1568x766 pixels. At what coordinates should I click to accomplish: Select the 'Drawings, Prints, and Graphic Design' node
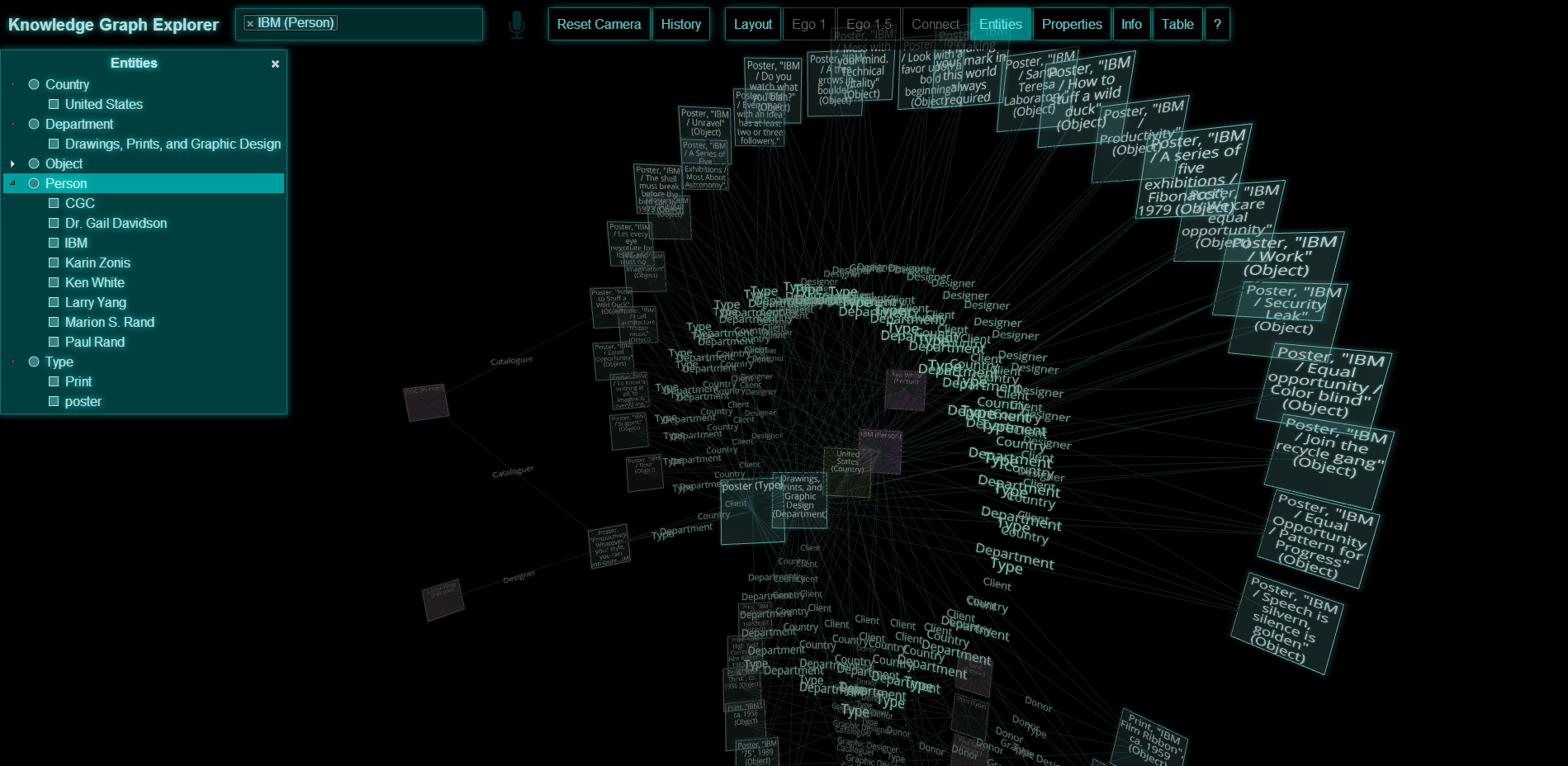(x=799, y=499)
